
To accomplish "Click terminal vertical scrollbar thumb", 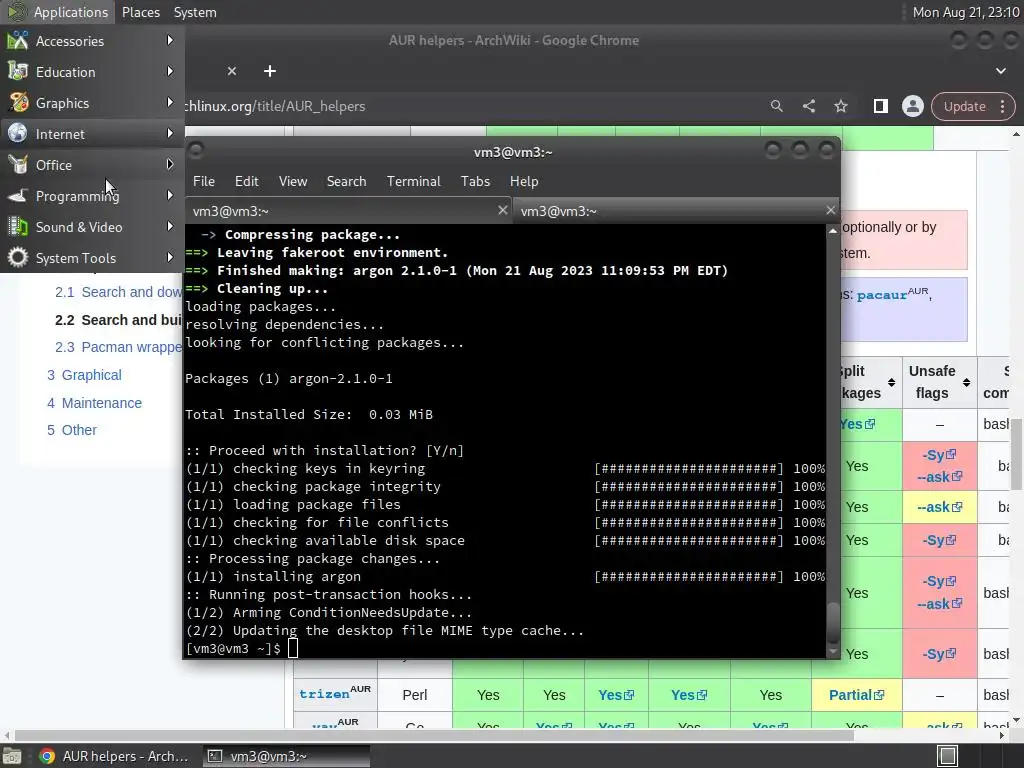I will point(833,621).
